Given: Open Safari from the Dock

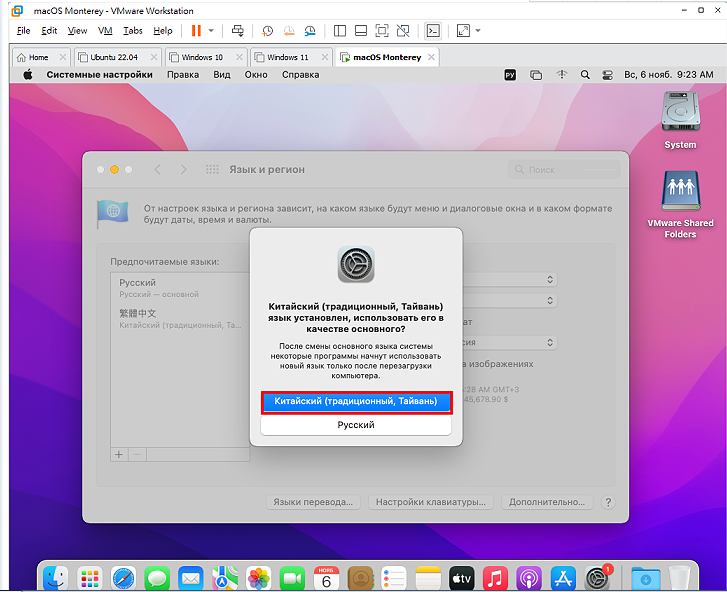Looking at the screenshot, I should 123,578.
